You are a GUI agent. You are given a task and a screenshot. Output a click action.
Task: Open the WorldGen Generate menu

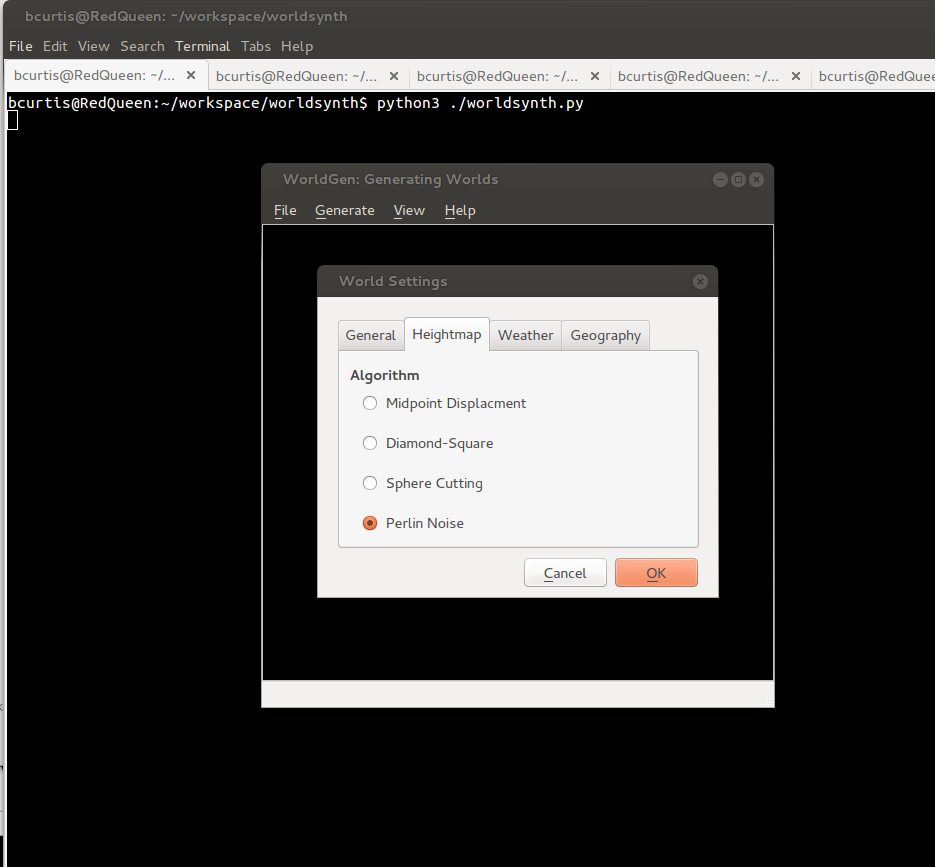tap(344, 210)
